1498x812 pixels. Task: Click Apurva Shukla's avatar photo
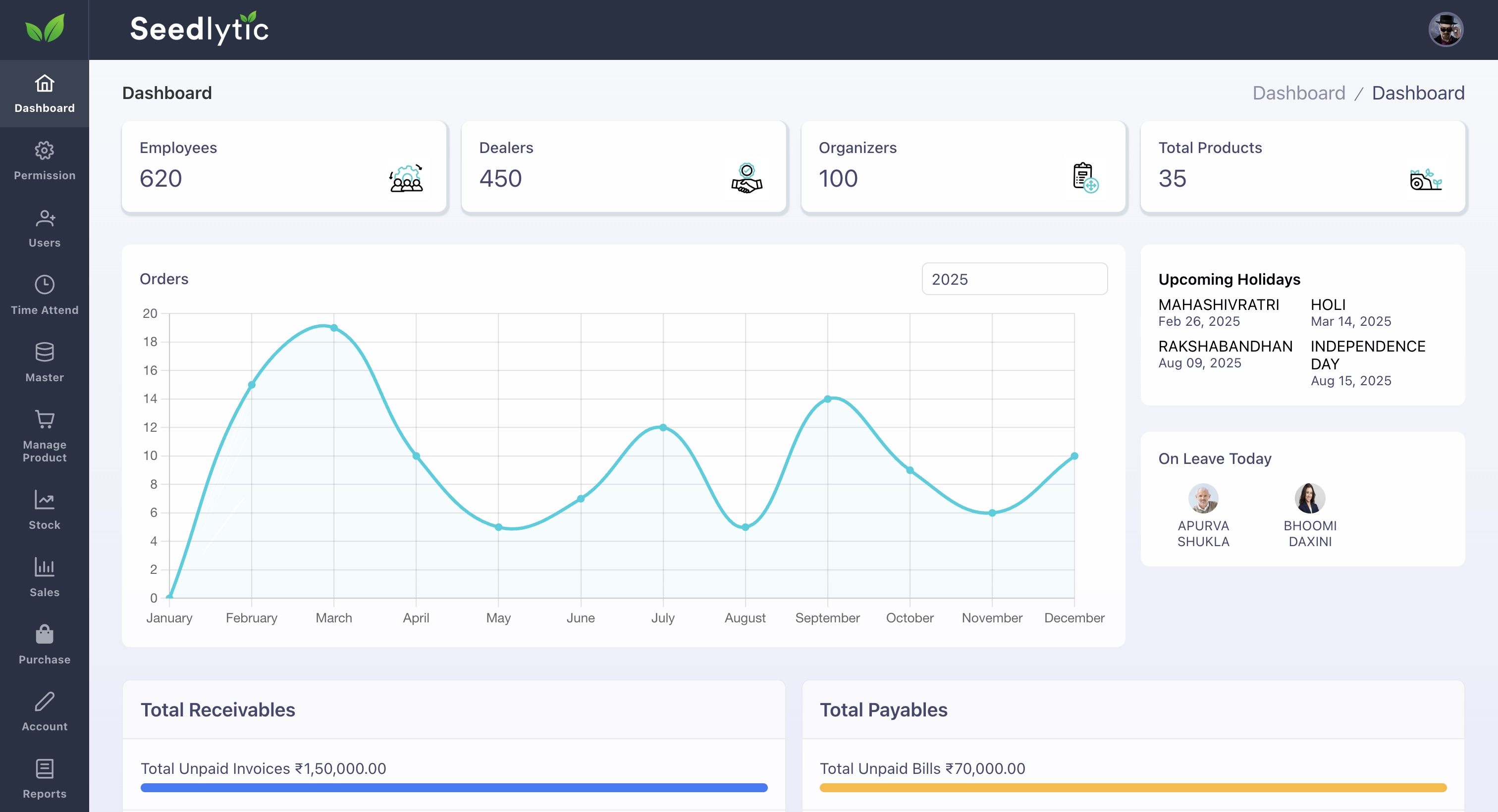(x=1203, y=498)
